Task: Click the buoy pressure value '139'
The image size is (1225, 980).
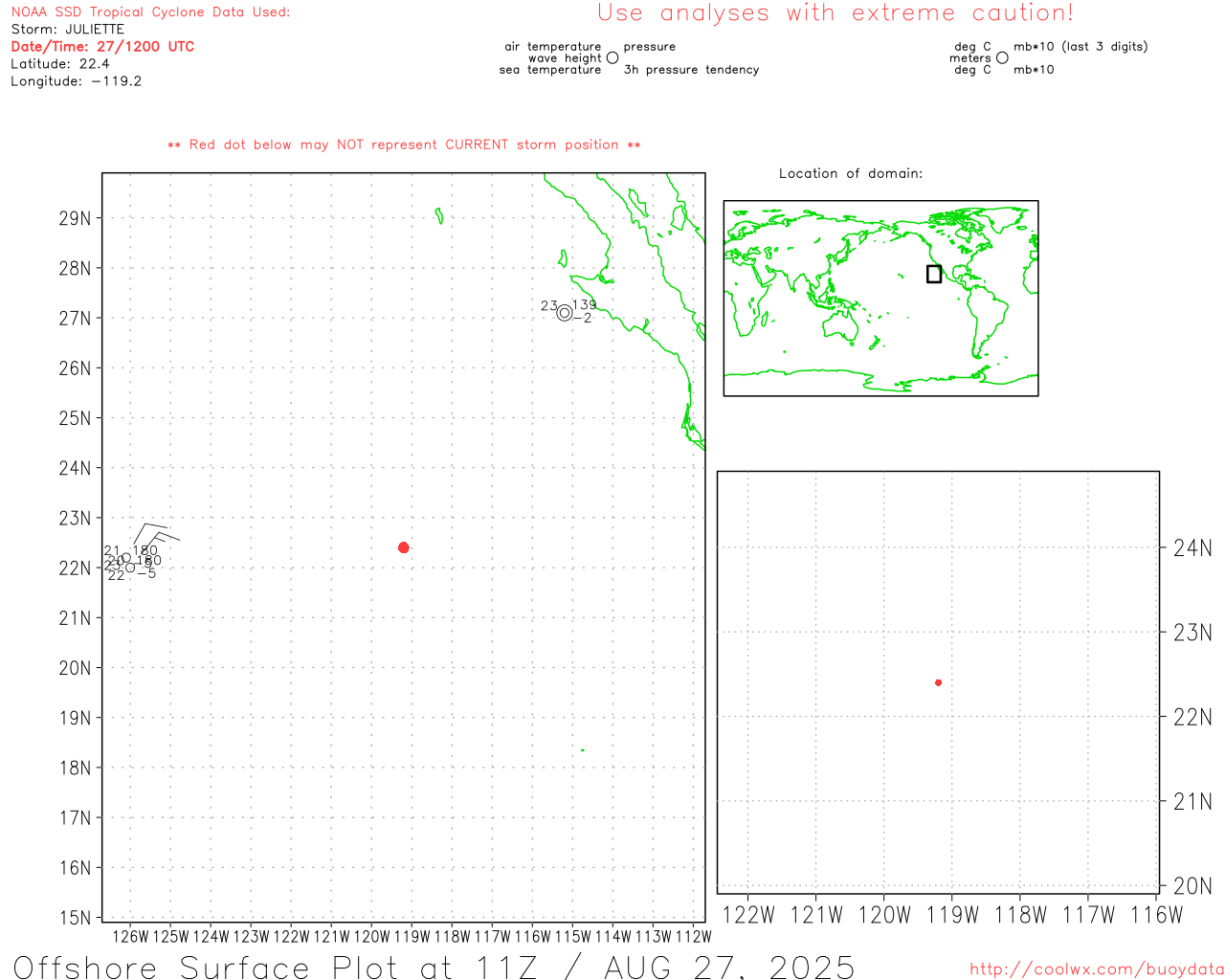Action: 585,305
